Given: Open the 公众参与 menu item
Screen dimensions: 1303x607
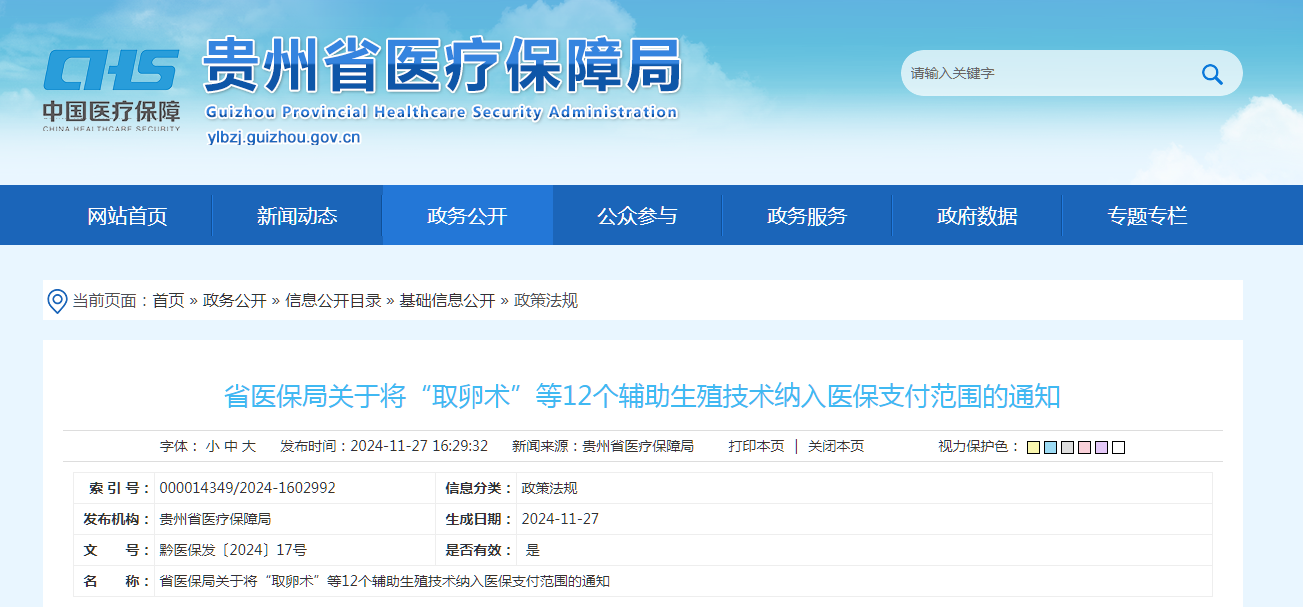Looking at the screenshot, I should click(636, 215).
